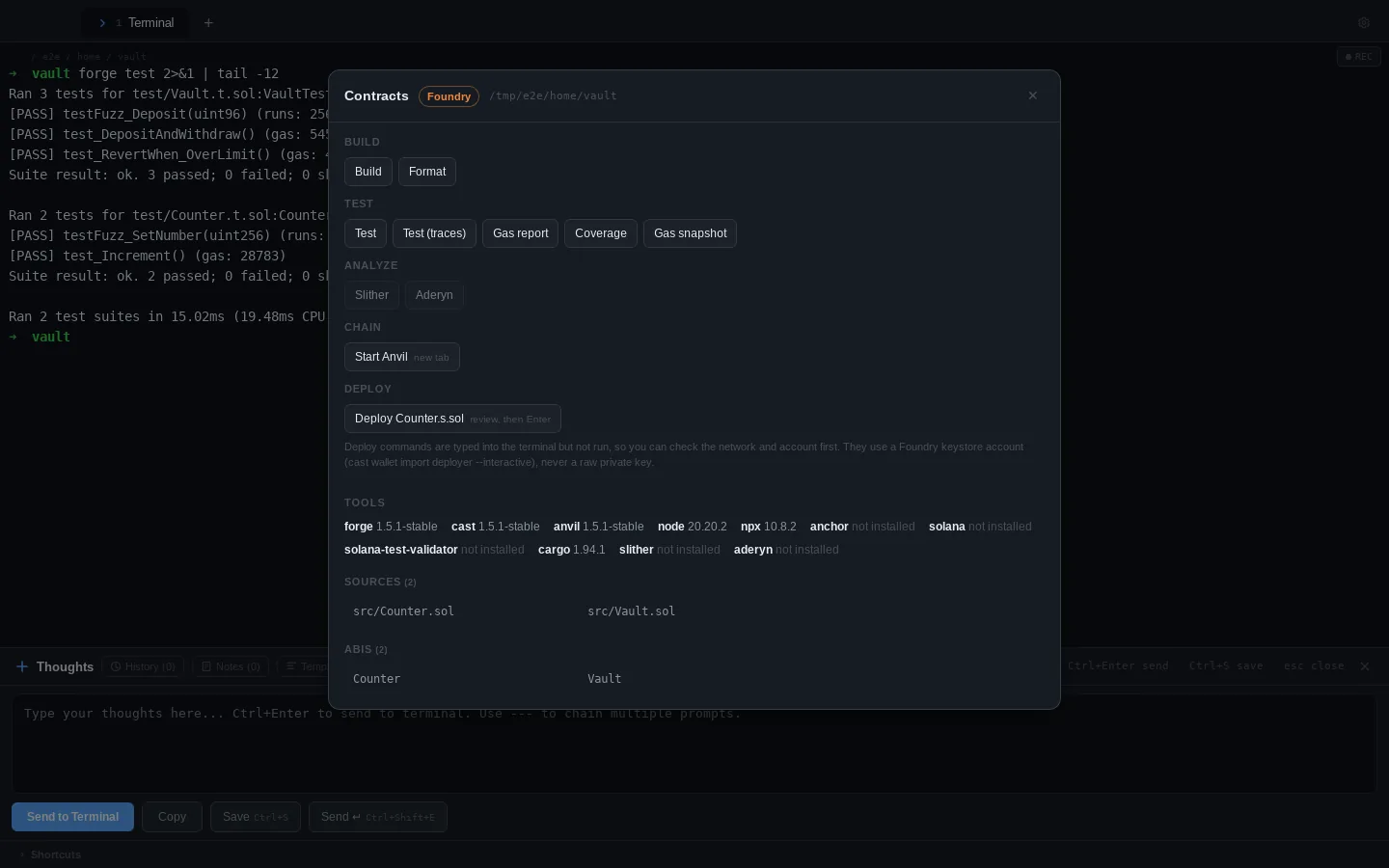This screenshot has width=1389, height=868.
Task: Select the Vault ABI entry
Action: click(605, 679)
